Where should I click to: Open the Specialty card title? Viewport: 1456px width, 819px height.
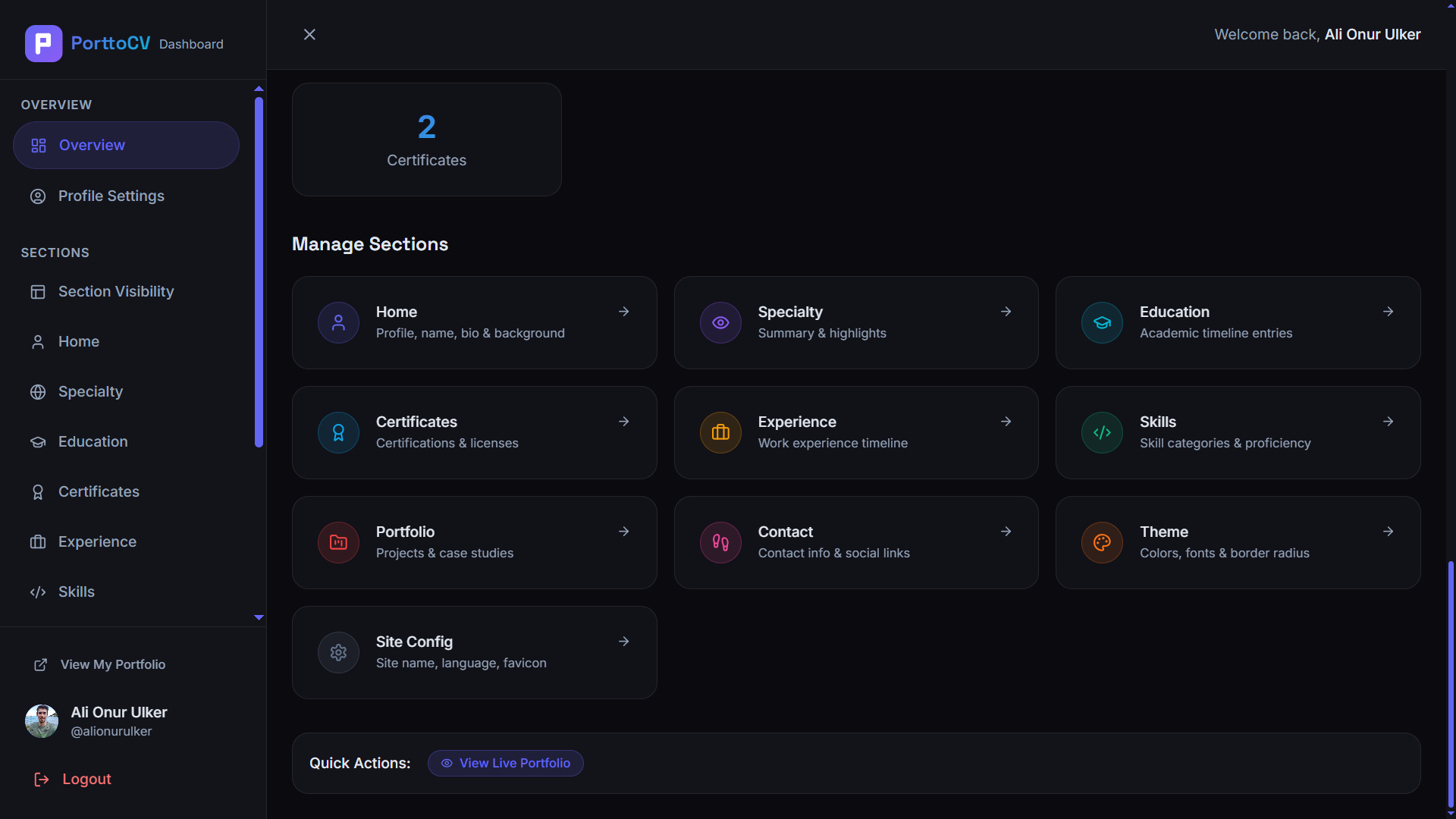[x=790, y=312]
